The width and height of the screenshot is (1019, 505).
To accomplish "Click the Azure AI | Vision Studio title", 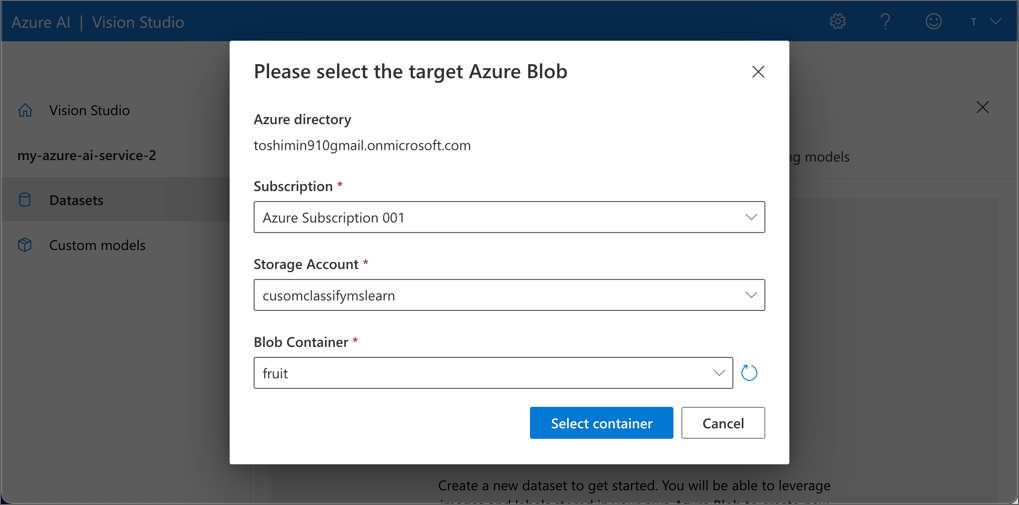I will point(97,22).
